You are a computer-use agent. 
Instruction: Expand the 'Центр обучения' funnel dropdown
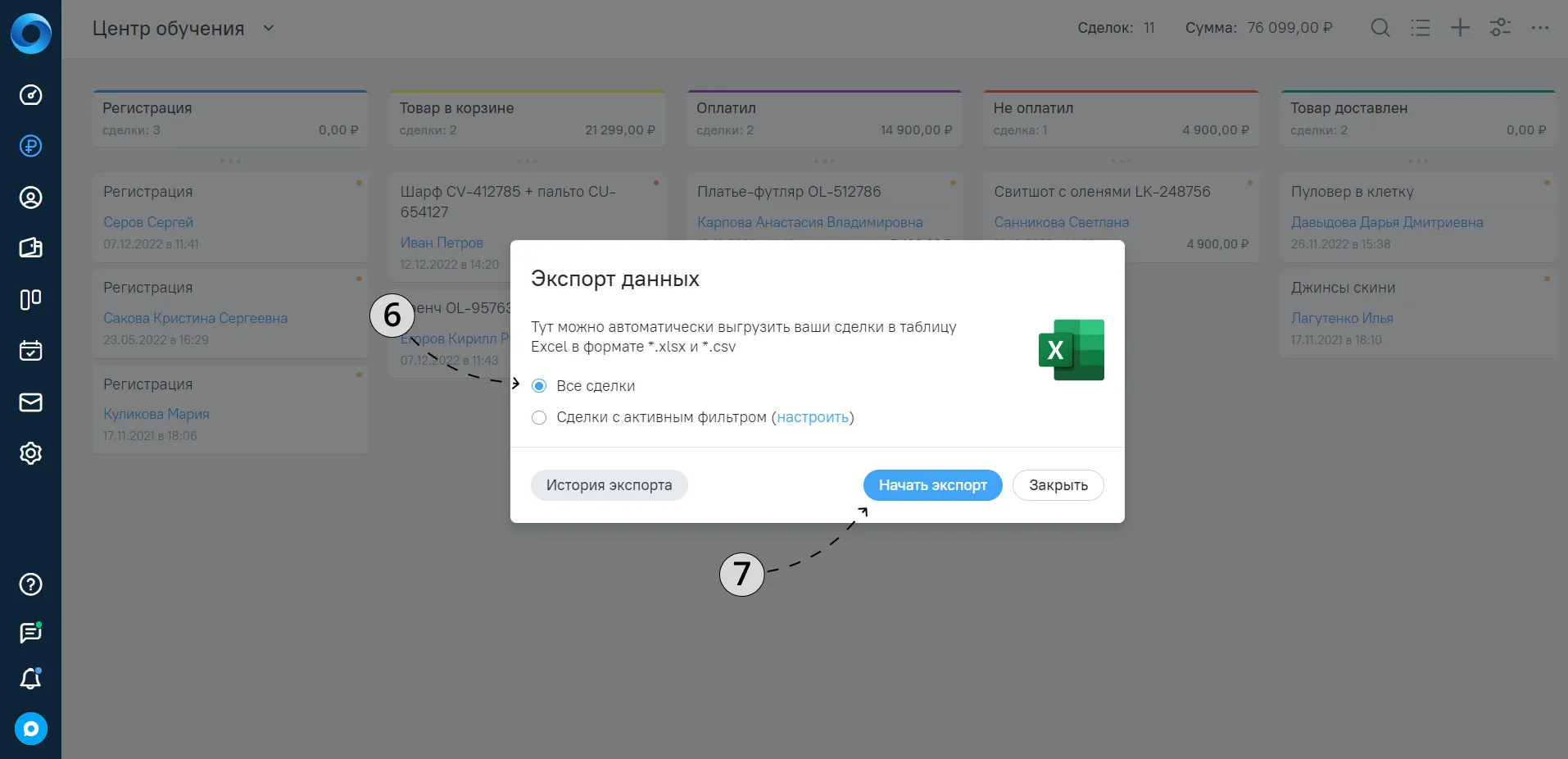268,28
